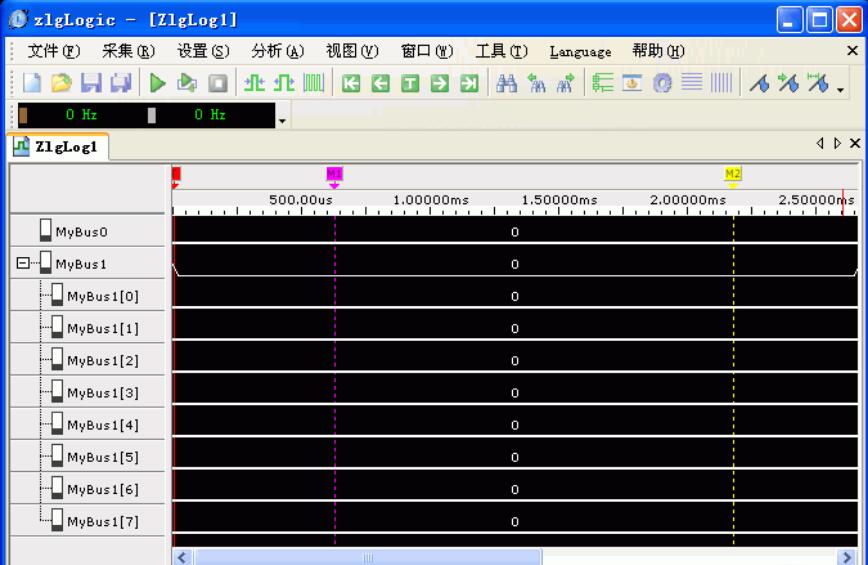The image size is (868, 565).
Task: Click the first marker pin icon
Action: (760, 83)
